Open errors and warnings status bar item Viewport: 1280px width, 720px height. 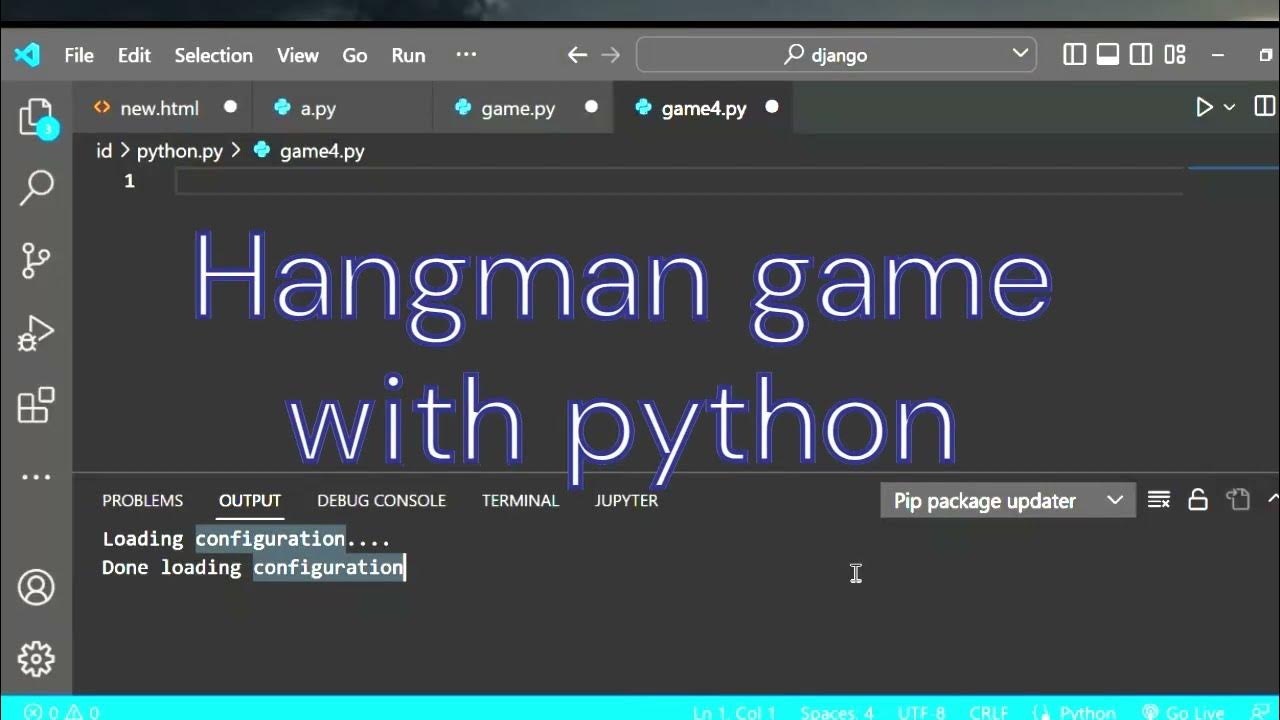61,712
